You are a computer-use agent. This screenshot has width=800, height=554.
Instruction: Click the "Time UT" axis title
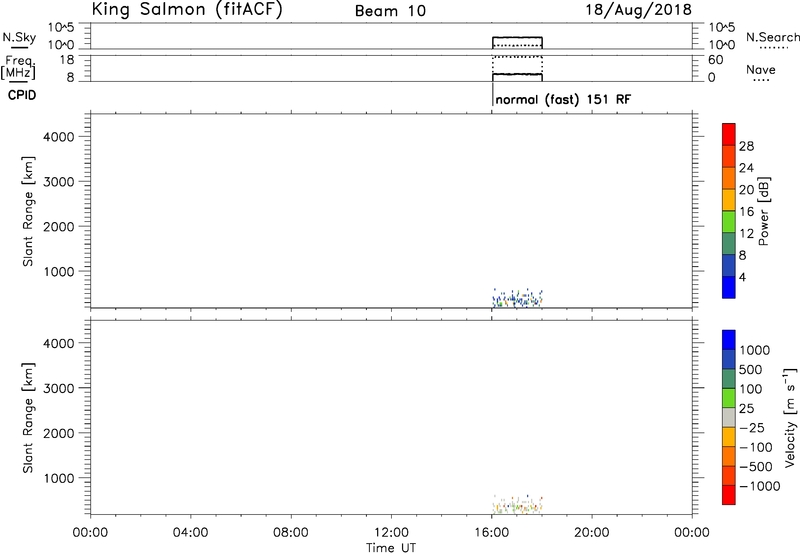pyautogui.click(x=391, y=548)
